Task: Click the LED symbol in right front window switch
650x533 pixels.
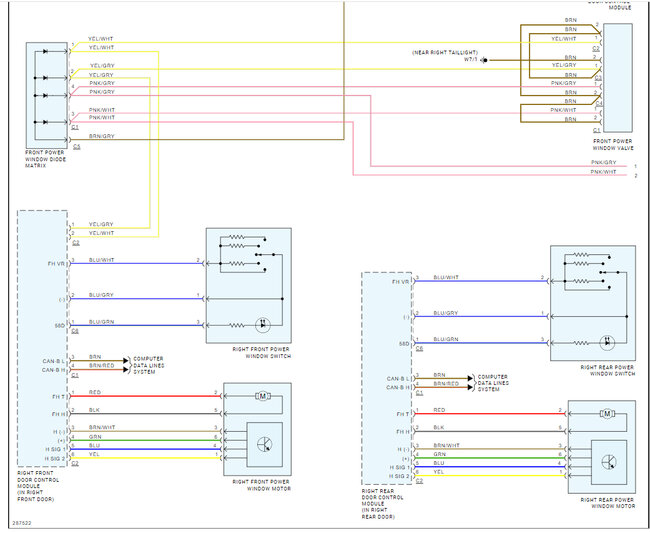Action: click(x=262, y=325)
